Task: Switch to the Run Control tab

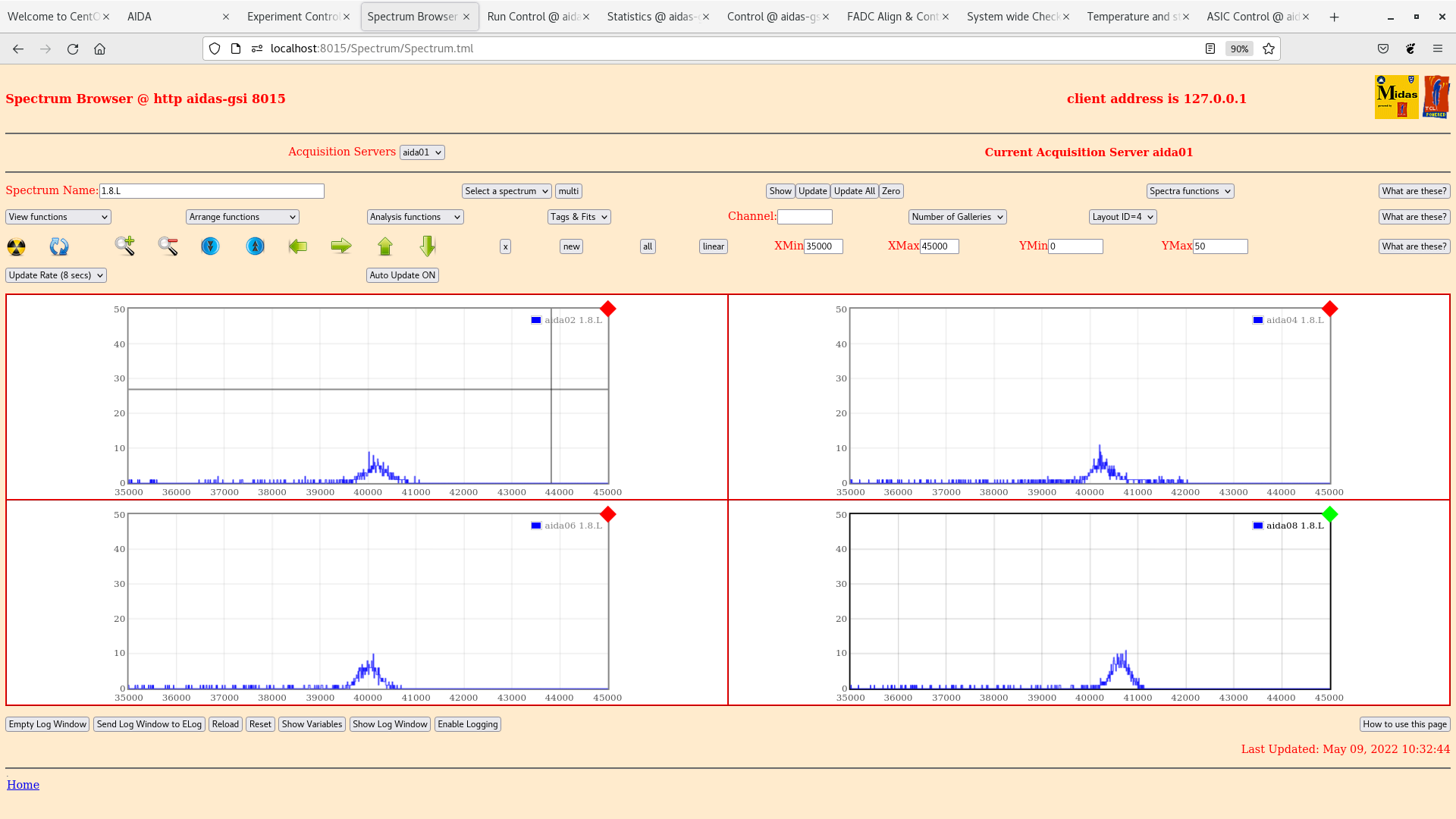Action: point(531,17)
